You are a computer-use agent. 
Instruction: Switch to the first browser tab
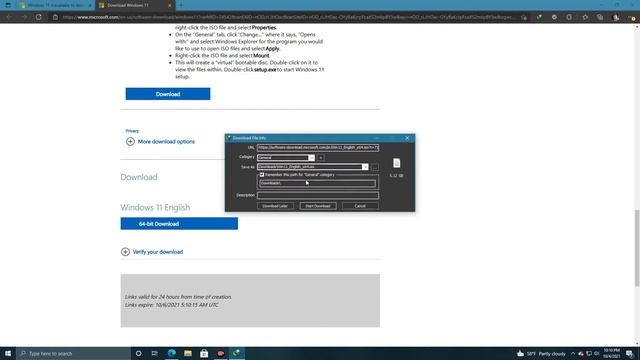(x=56, y=5)
